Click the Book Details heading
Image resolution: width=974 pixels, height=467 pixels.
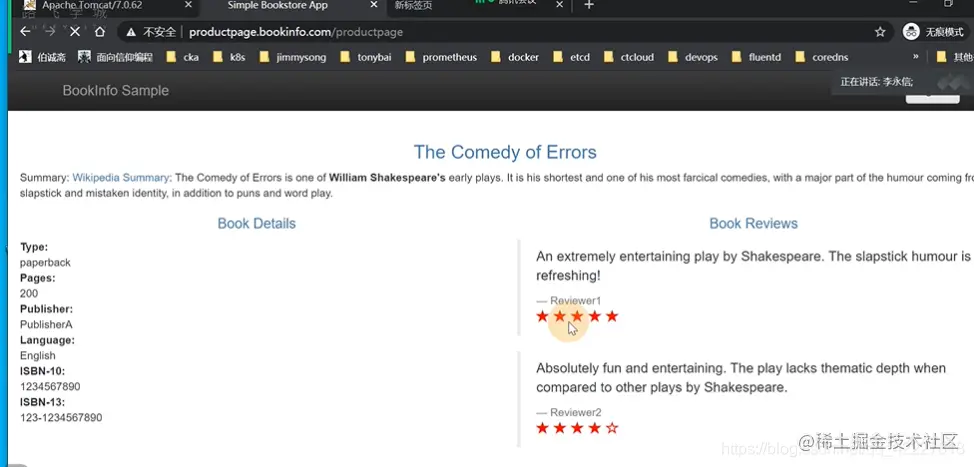point(257,224)
